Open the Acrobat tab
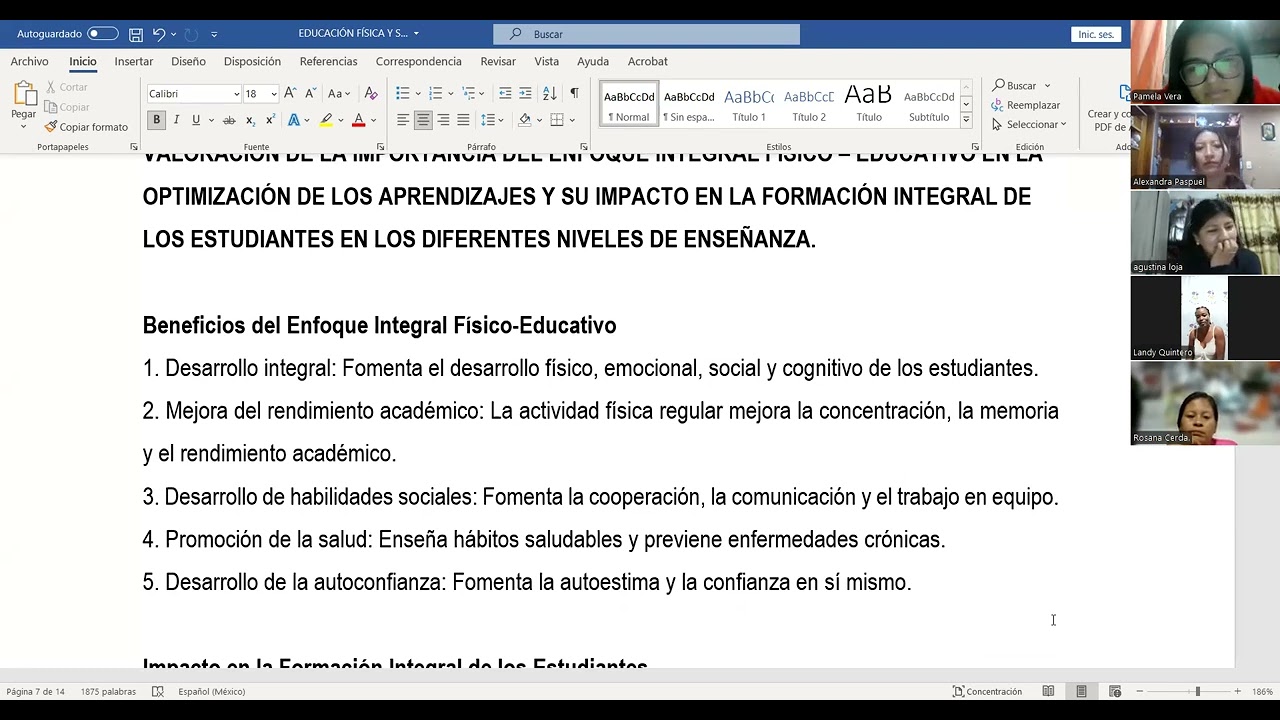 coord(647,61)
